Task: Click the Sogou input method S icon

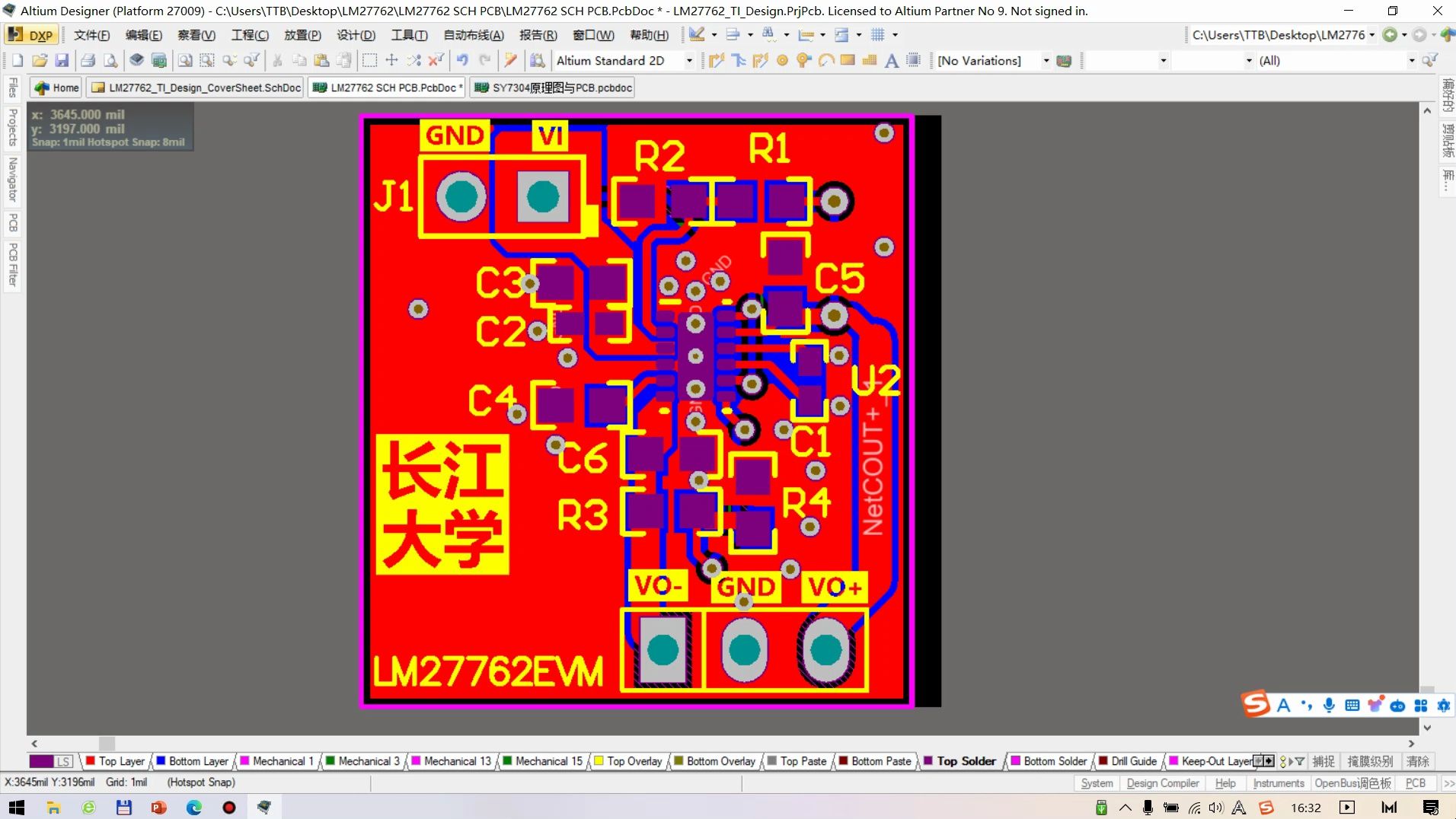Action: (x=1256, y=704)
